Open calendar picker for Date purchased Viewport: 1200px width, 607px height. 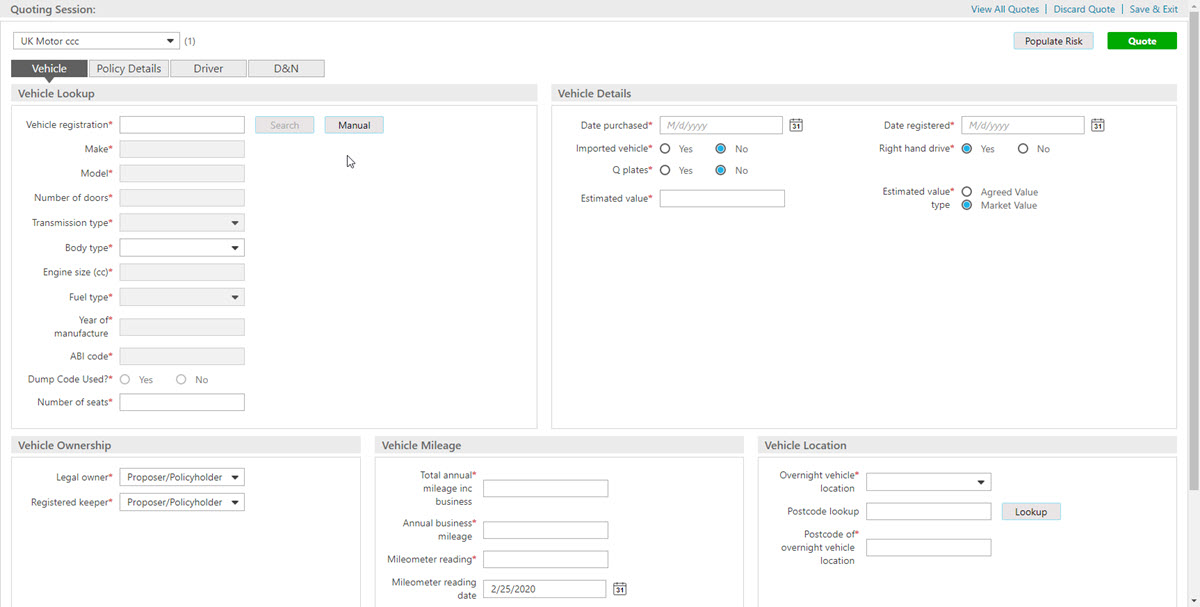coord(796,126)
